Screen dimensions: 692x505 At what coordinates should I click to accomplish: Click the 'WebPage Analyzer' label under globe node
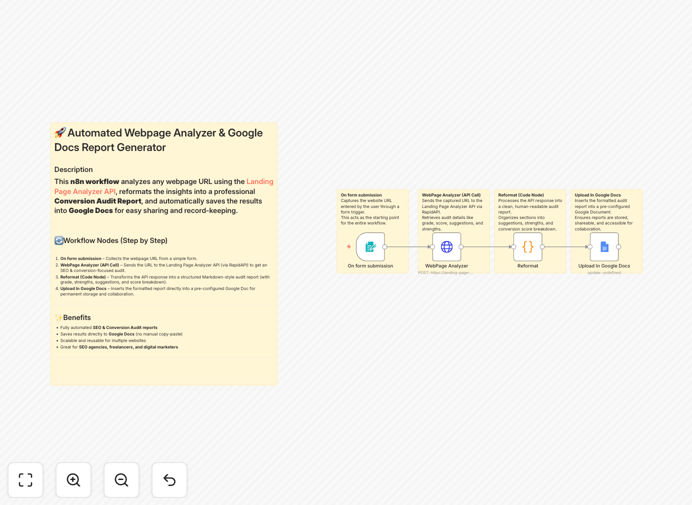tap(447, 266)
